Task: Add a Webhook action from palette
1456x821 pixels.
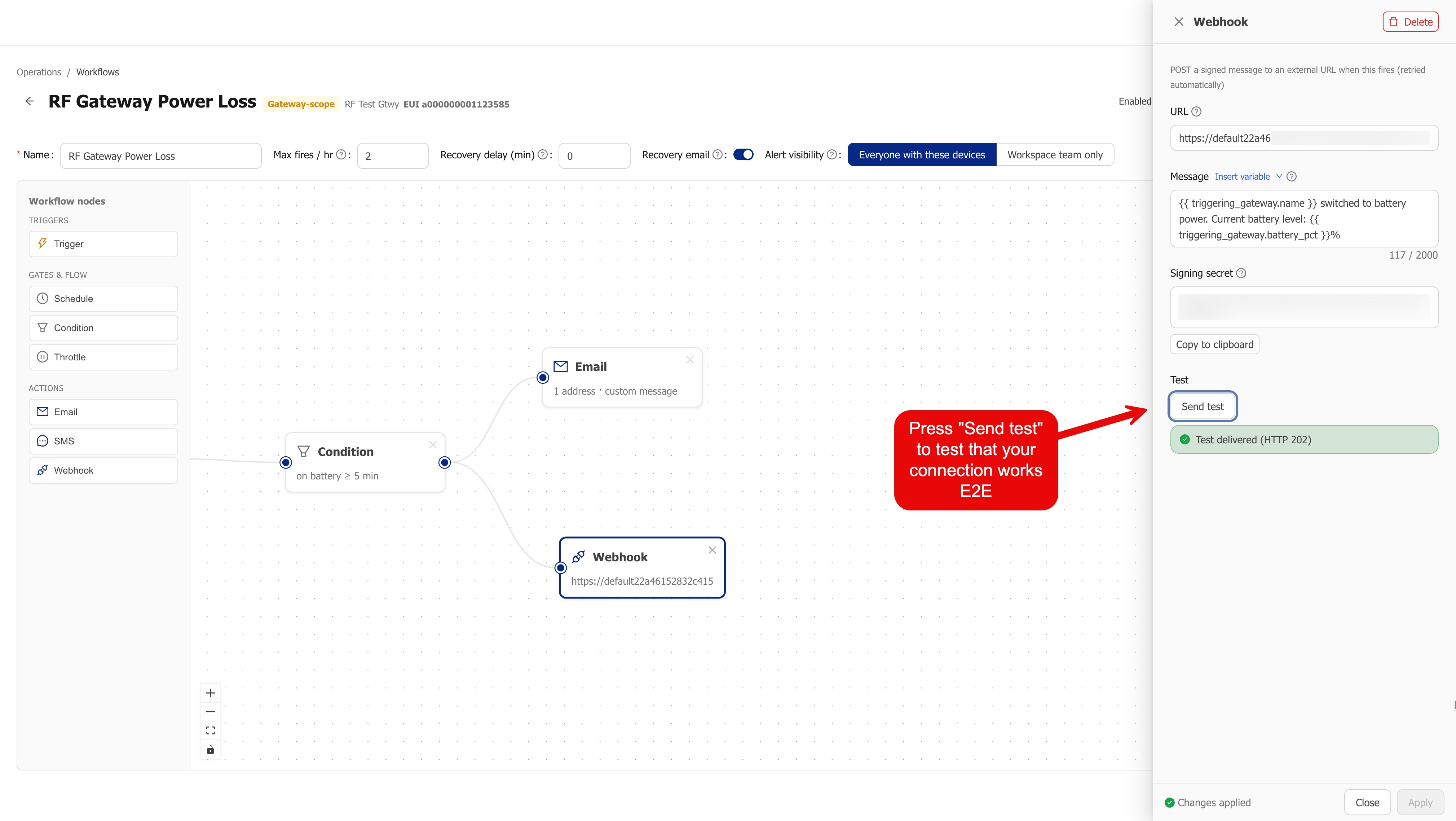Action: (103, 470)
